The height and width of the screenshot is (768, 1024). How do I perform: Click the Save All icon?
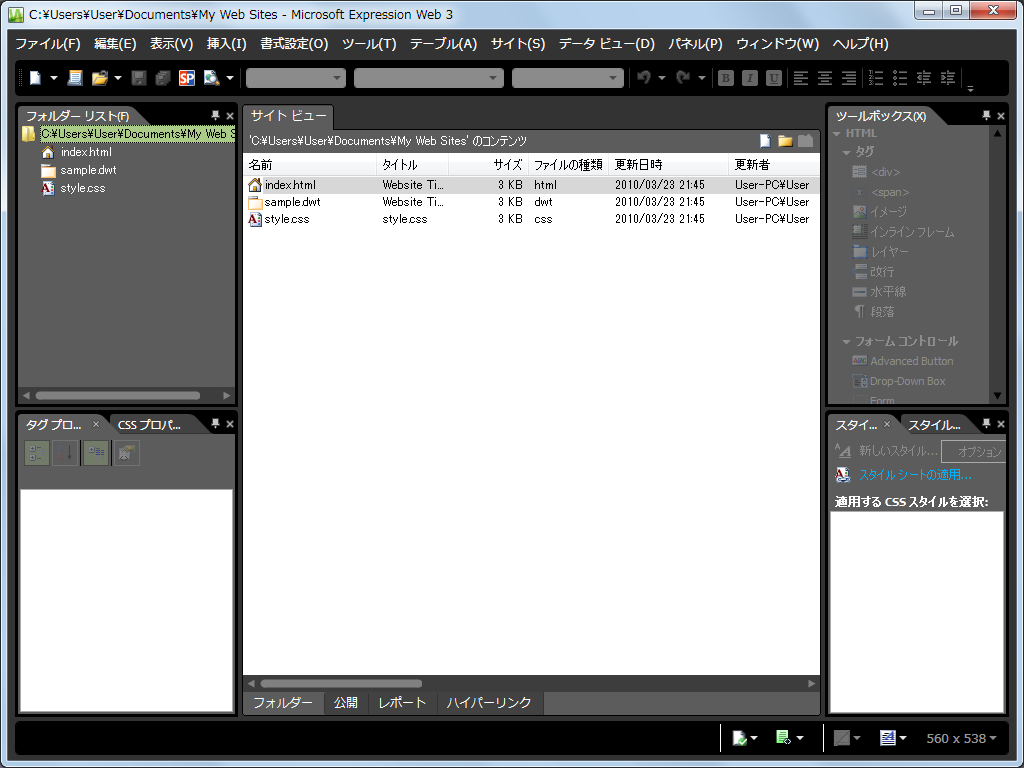pyautogui.click(x=163, y=78)
